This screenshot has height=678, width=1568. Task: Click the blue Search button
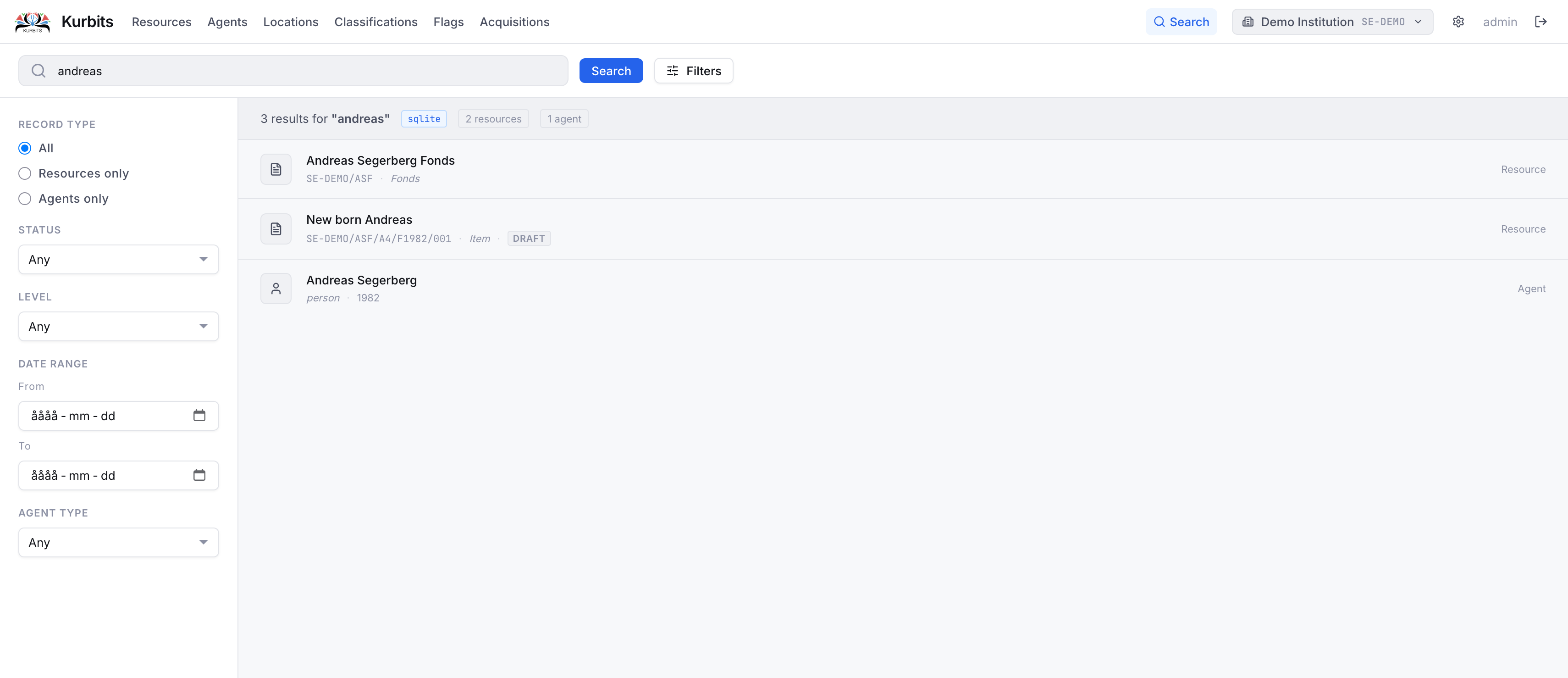pos(611,71)
